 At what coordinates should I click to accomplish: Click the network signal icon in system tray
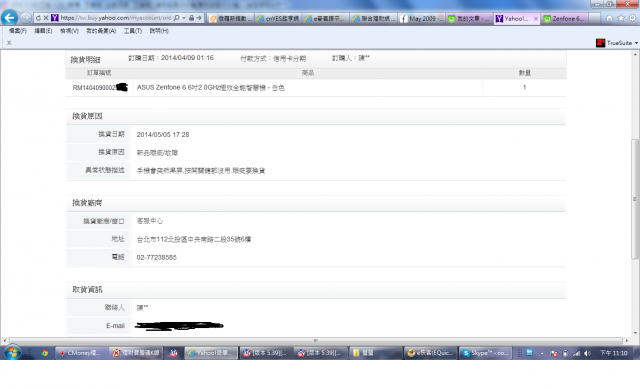(x=576, y=353)
